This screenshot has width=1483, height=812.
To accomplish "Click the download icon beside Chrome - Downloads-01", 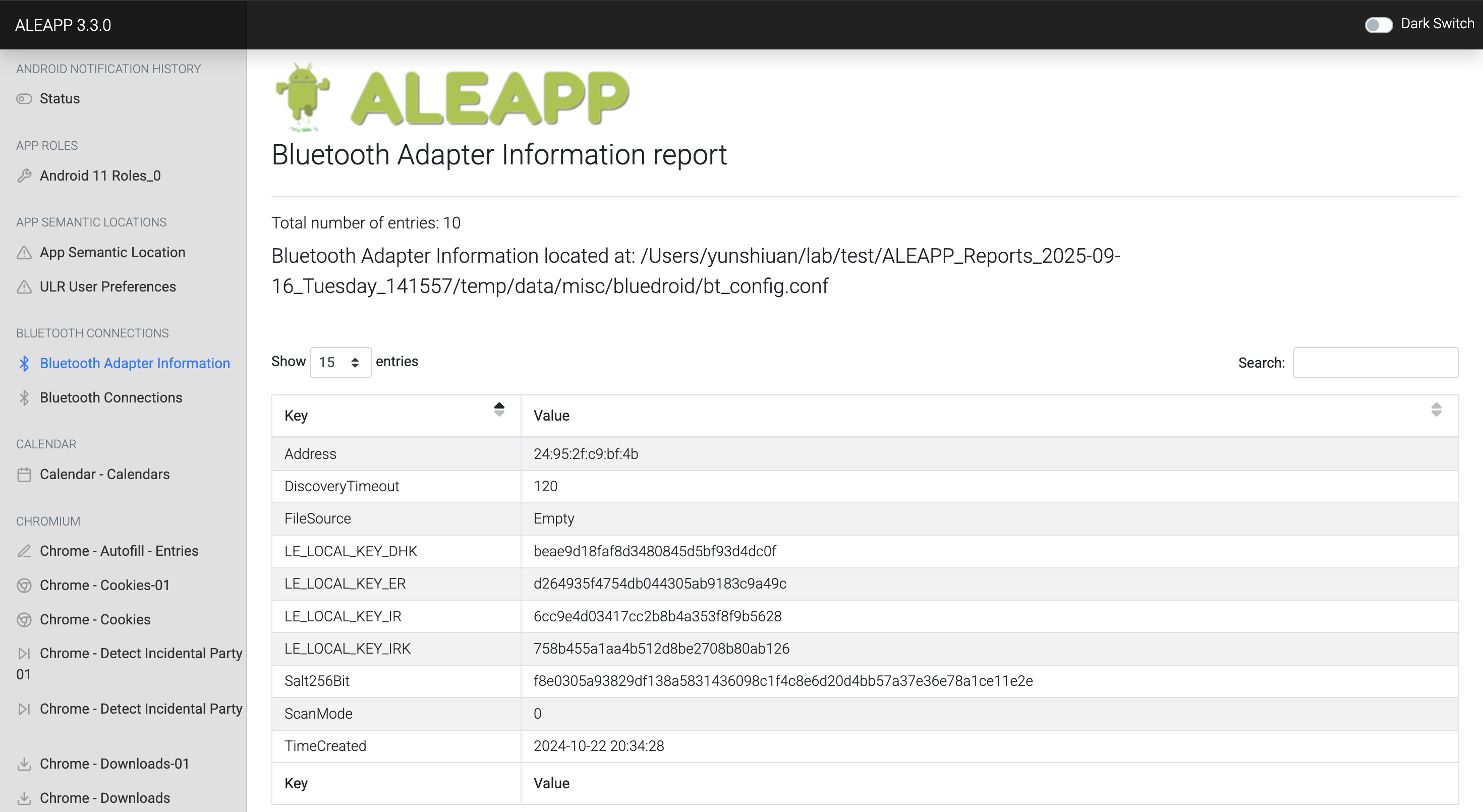I will [24, 764].
